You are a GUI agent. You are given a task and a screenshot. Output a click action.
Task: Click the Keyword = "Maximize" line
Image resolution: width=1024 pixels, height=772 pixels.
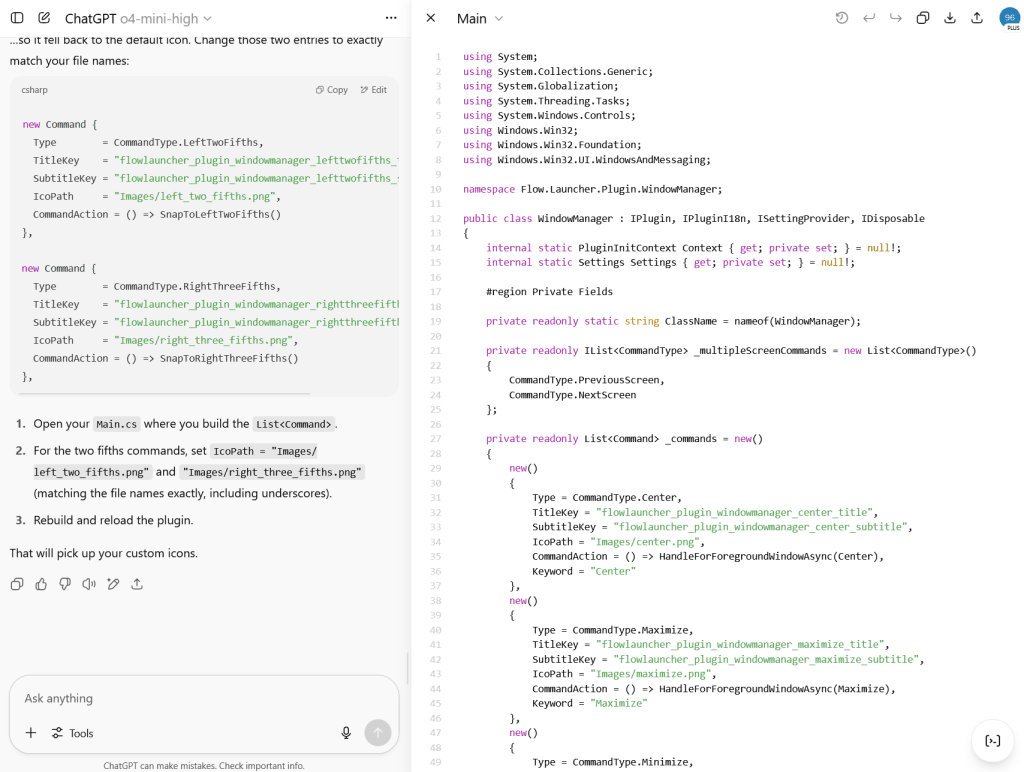tap(590, 703)
